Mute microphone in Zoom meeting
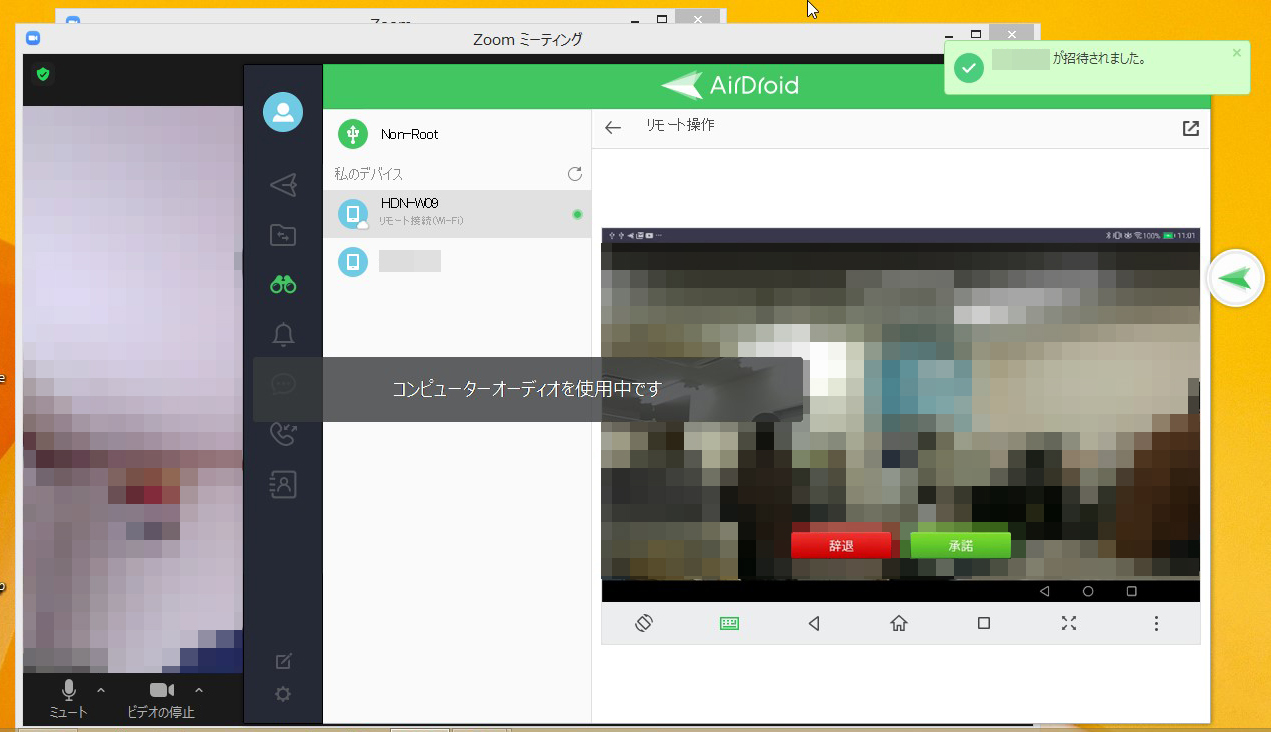 pos(69,700)
